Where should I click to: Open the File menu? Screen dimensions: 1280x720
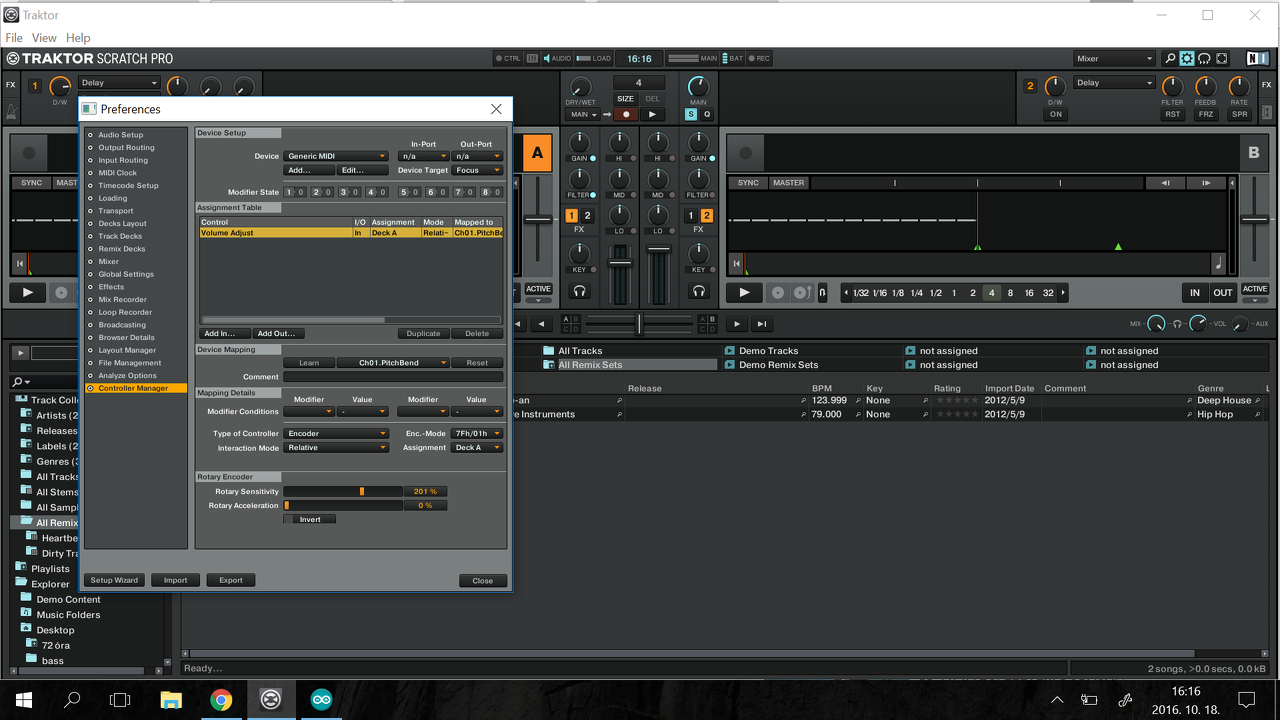click(14, 38)
